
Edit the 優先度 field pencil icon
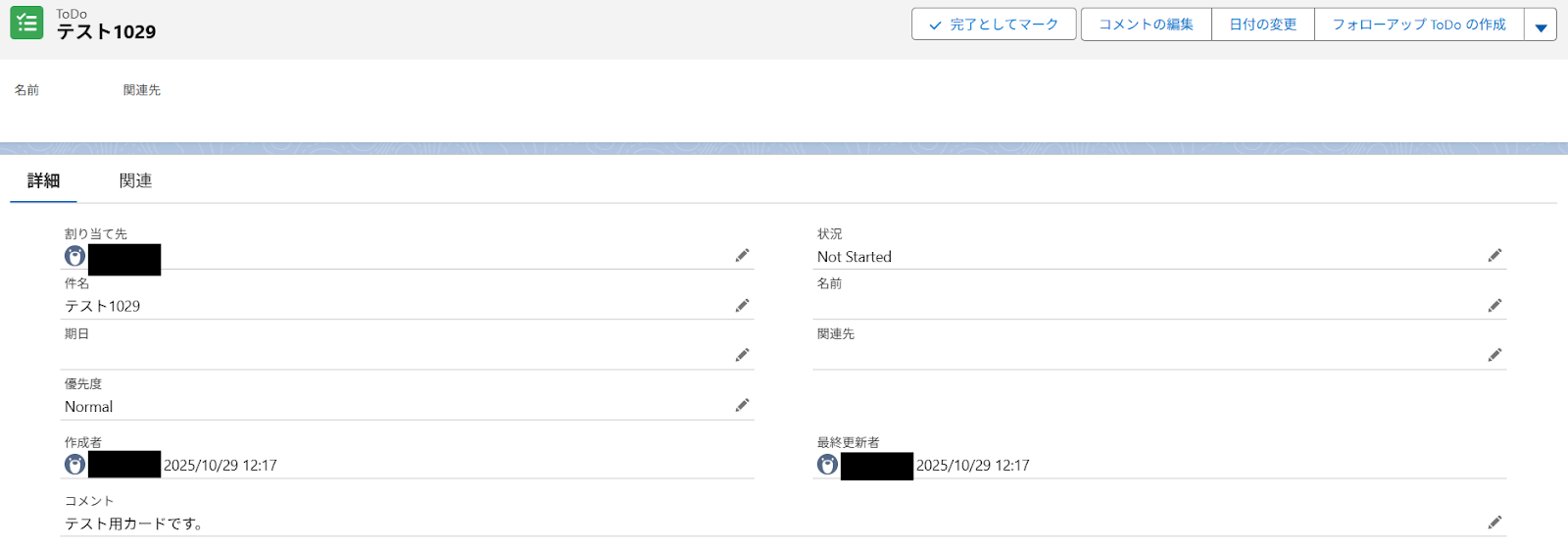pyautogui.click(x=742, y=406)
